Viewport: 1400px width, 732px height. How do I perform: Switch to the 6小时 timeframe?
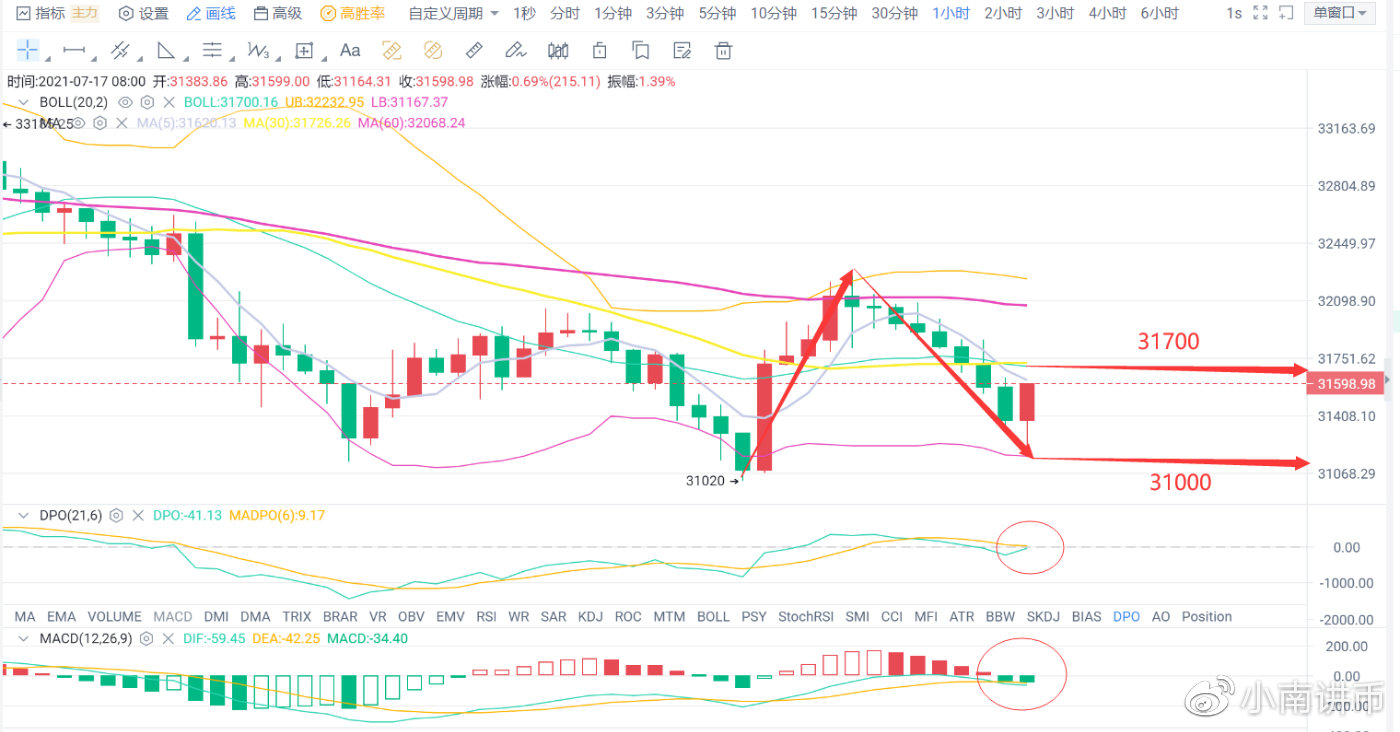coord(1160,13)
